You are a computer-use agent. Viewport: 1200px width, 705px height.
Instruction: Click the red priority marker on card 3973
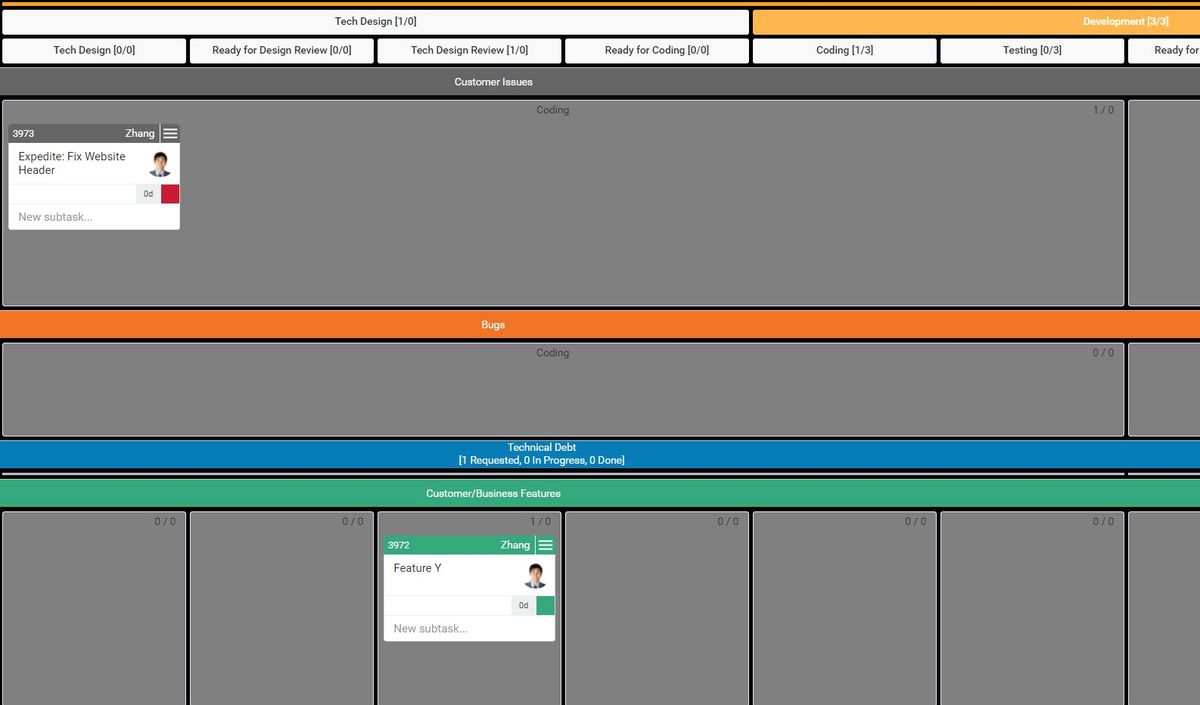(x=169, y=193)
